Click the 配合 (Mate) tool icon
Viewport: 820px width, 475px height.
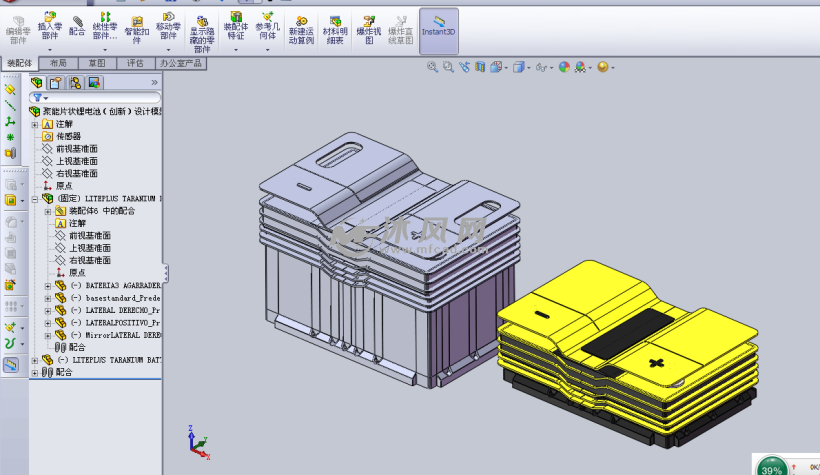tap(77, 21)
